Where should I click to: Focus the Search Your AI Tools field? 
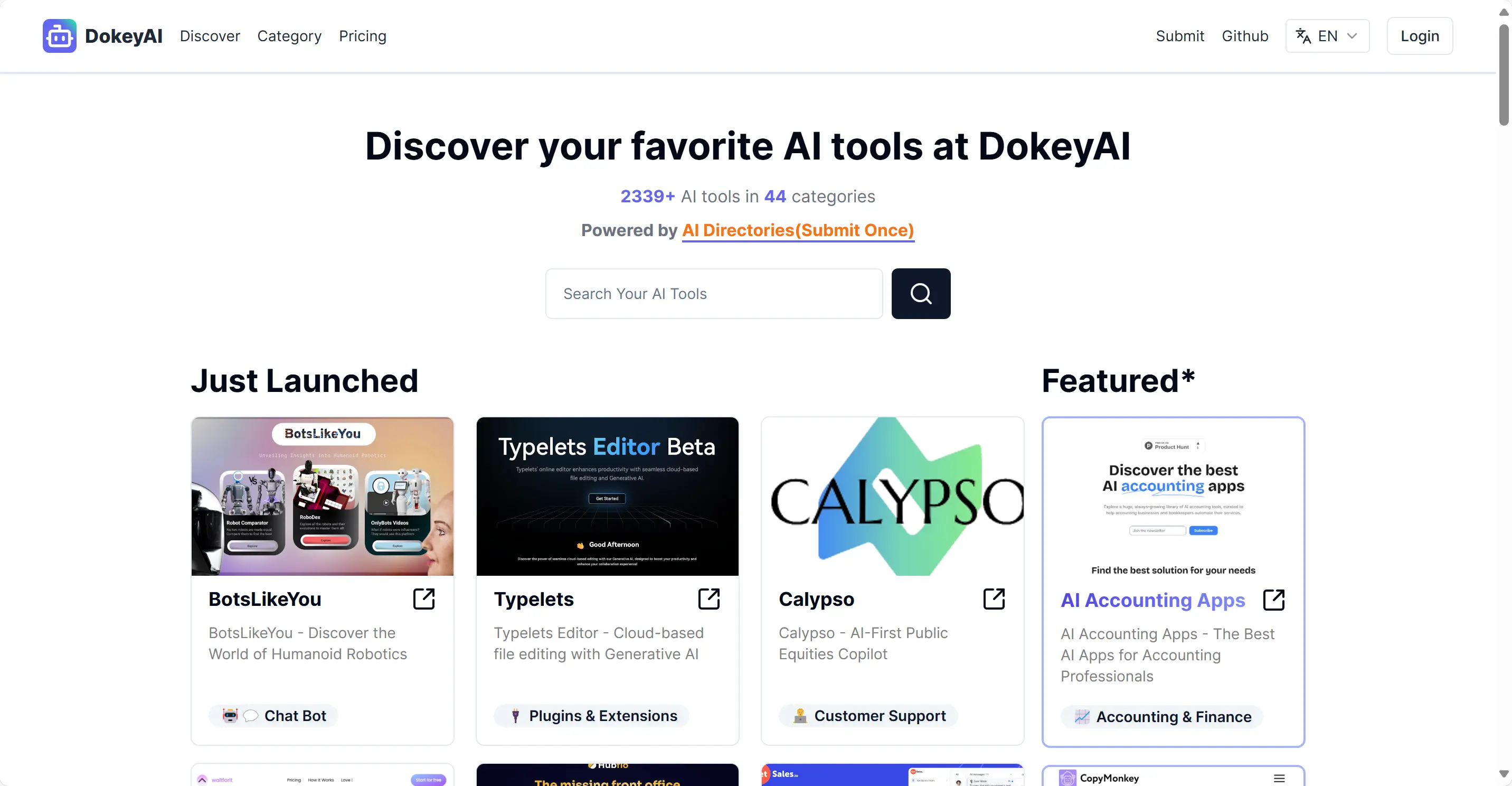(714, 294)
